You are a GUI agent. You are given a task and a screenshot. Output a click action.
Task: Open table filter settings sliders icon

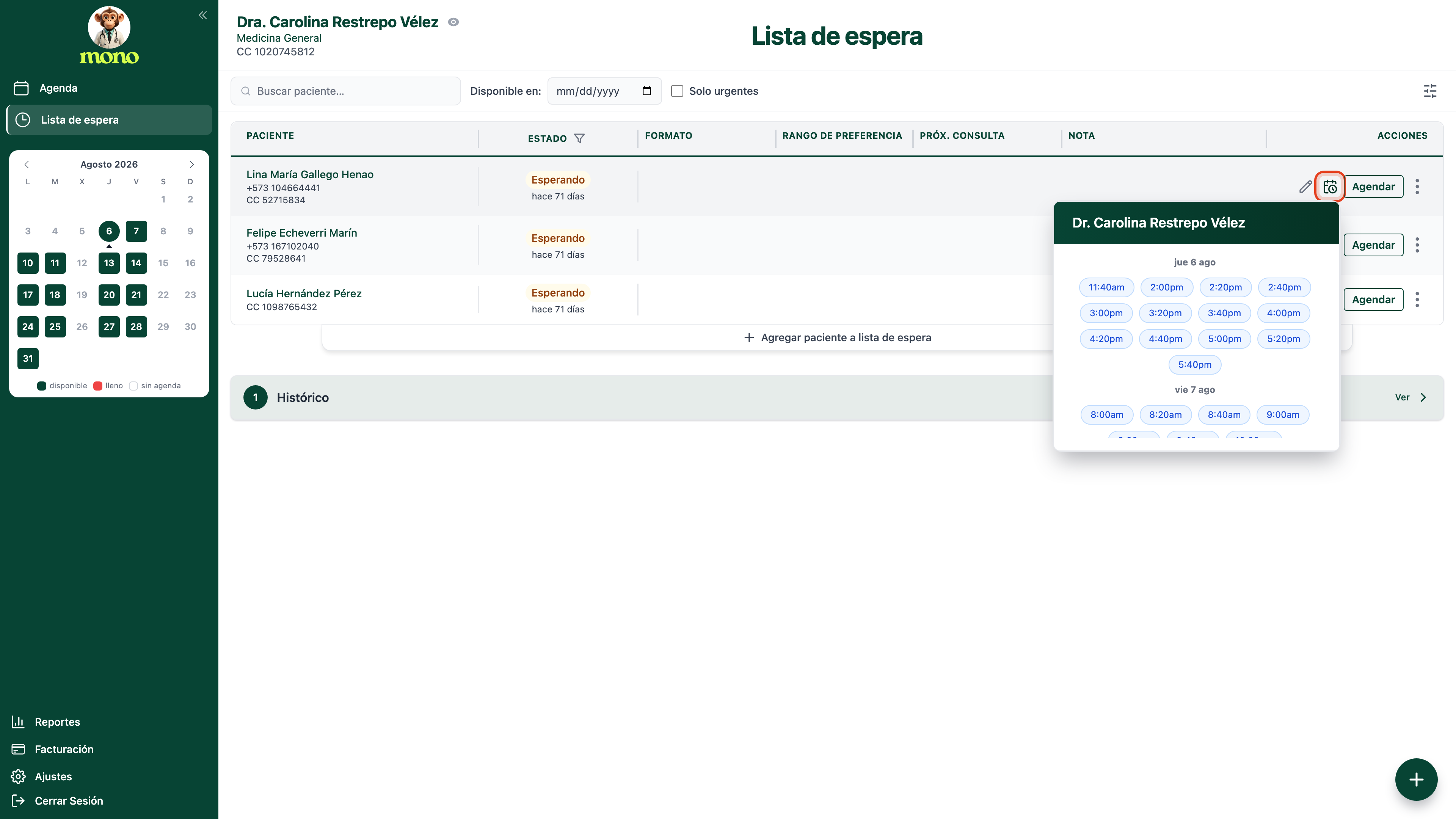(1430, 91)
